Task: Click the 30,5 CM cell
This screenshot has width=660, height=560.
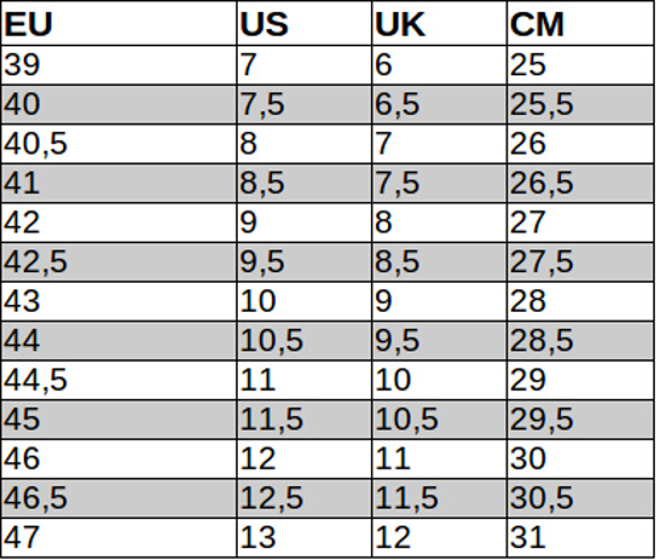Action: tap(581, 499)
